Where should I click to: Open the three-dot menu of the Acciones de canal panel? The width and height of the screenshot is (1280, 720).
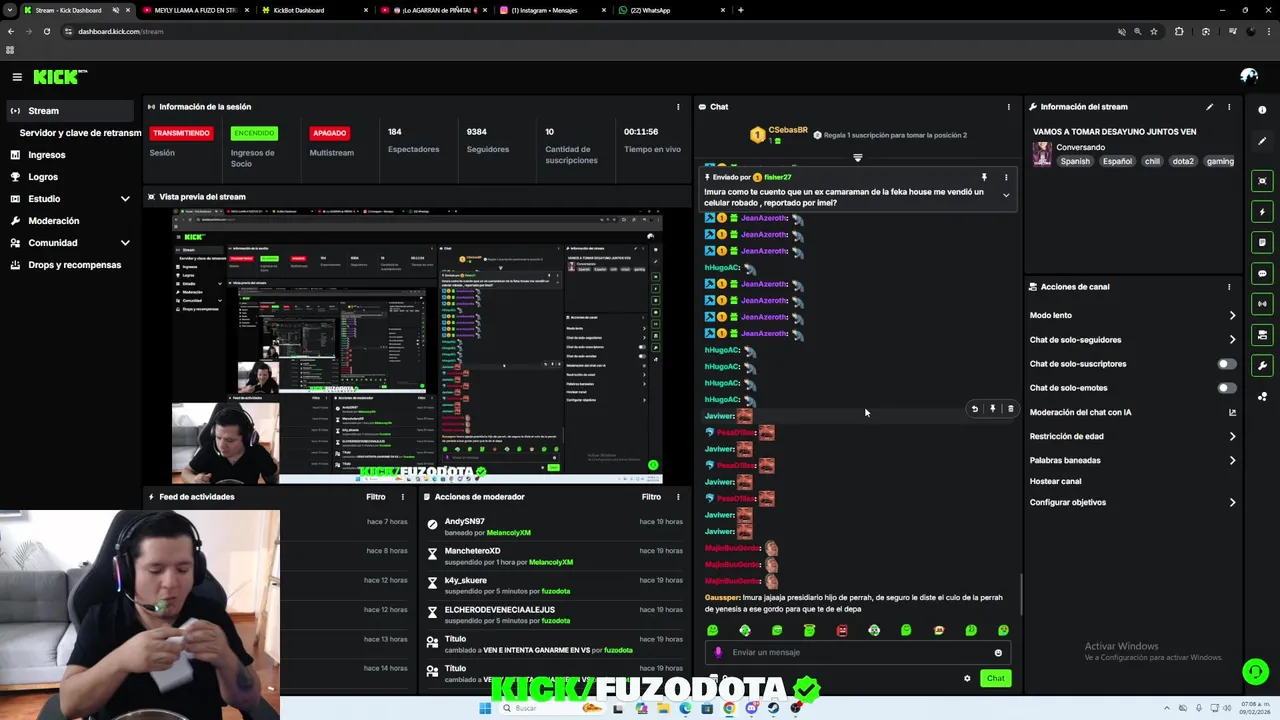coord(1229,287)
